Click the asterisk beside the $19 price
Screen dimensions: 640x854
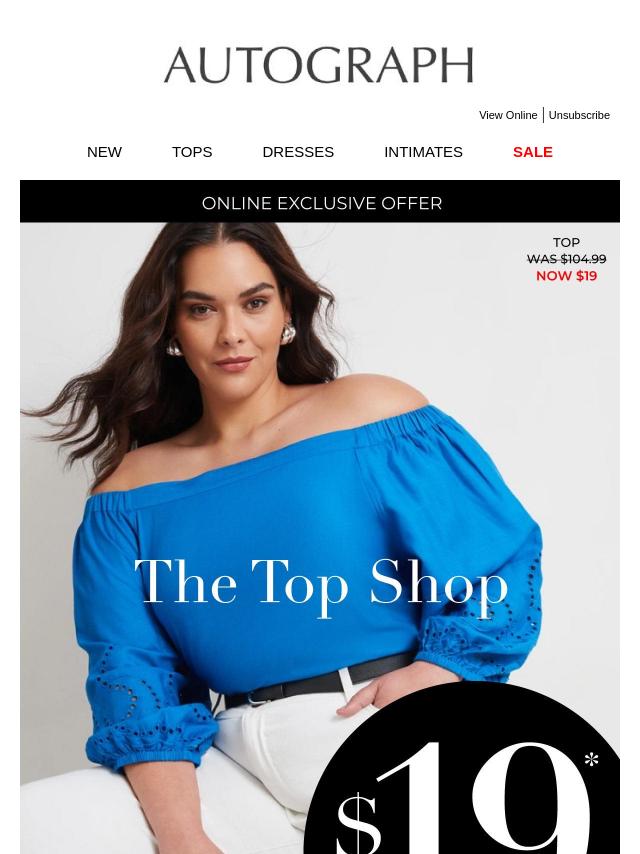click(x=591, y=760)
